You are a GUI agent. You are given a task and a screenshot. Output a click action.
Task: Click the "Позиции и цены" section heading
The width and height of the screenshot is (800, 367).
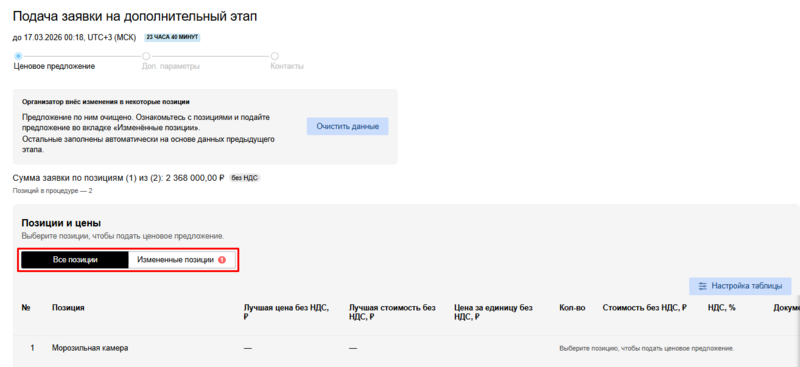61,223
